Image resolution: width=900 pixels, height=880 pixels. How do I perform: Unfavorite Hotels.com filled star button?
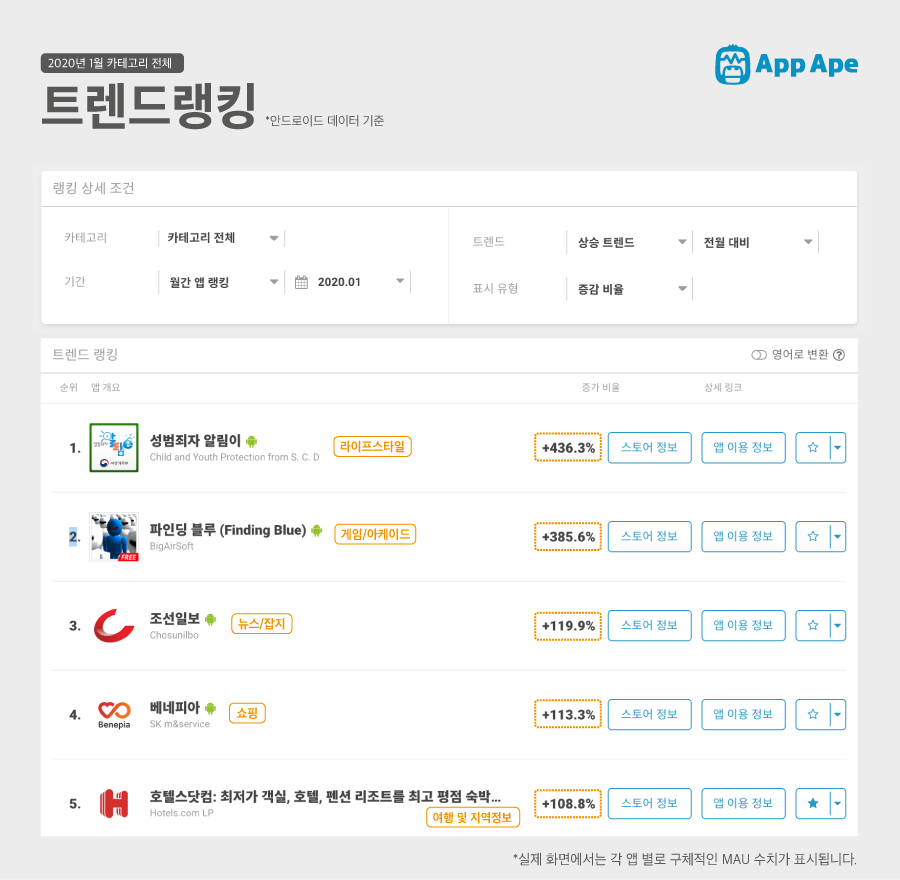coord(813,804)
